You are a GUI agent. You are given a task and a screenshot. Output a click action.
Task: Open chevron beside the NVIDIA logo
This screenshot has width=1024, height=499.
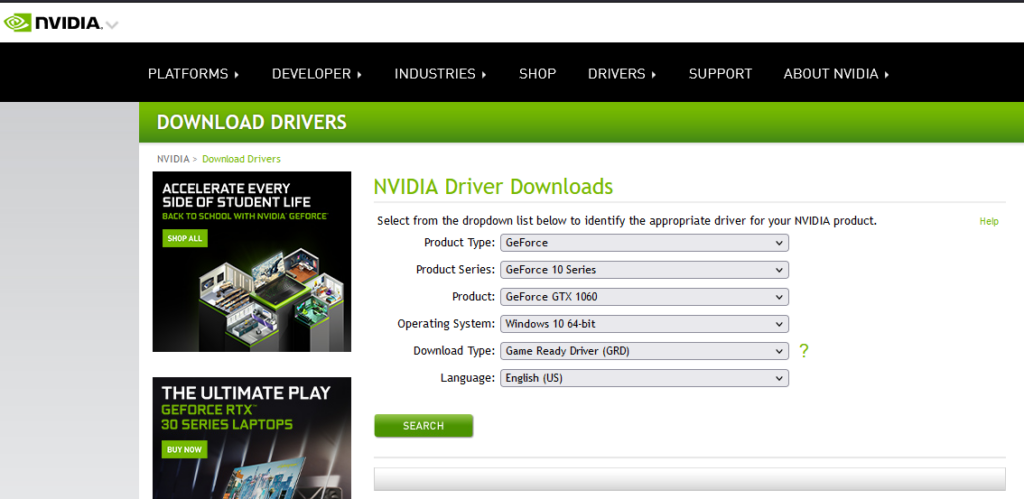coord(112,25)
